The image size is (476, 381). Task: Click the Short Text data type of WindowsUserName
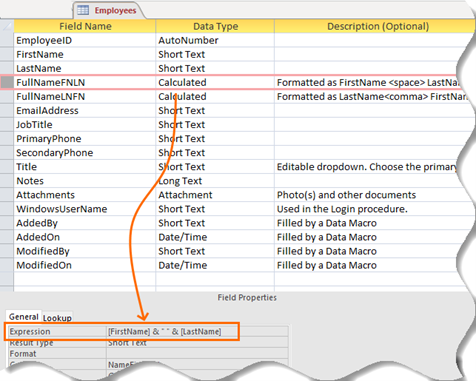pos(215,209)
